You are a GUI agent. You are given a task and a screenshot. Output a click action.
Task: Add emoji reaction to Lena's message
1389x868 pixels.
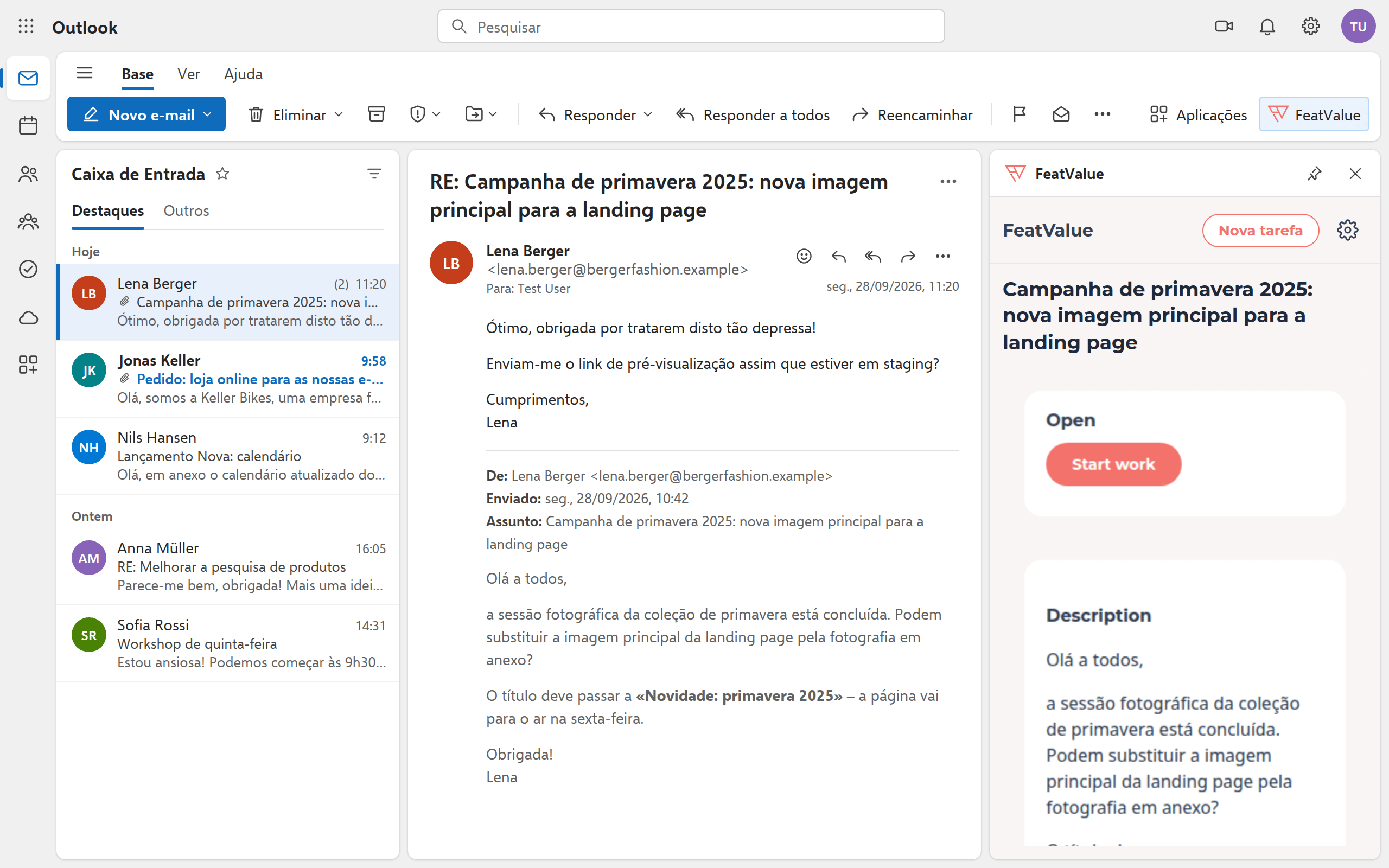point(804,256)
